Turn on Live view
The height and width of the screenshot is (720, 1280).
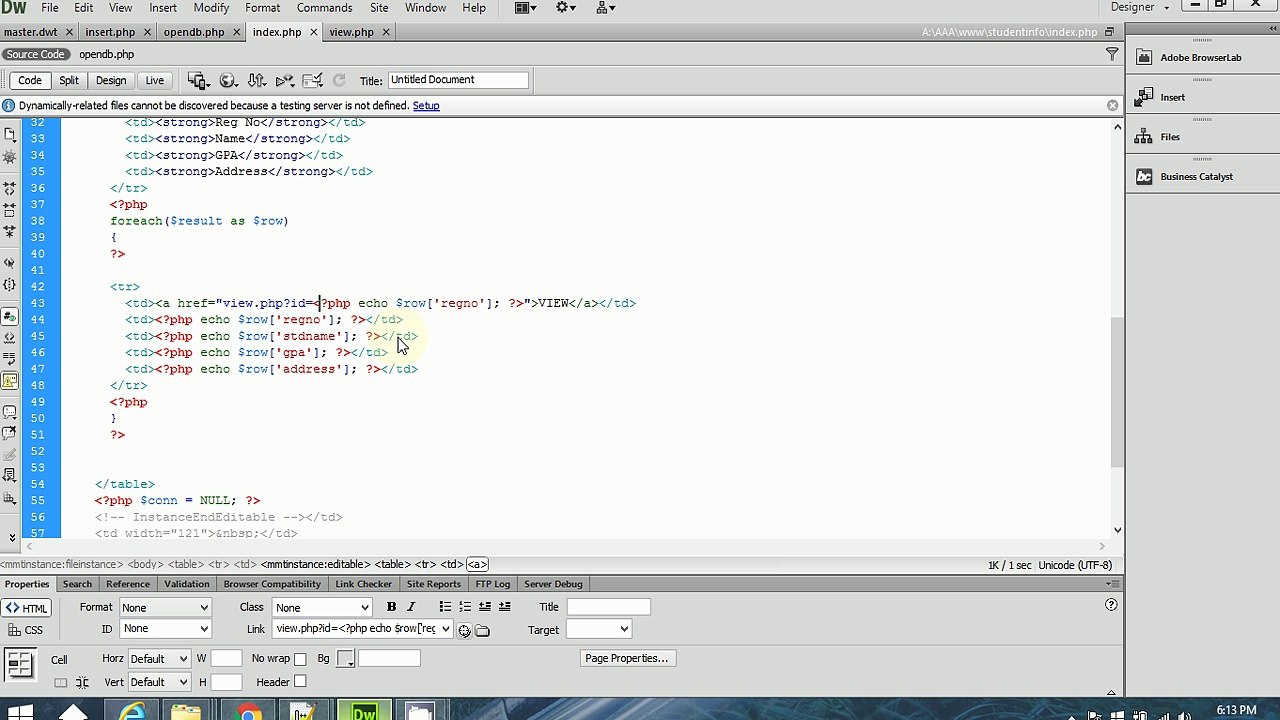point(155,80)
